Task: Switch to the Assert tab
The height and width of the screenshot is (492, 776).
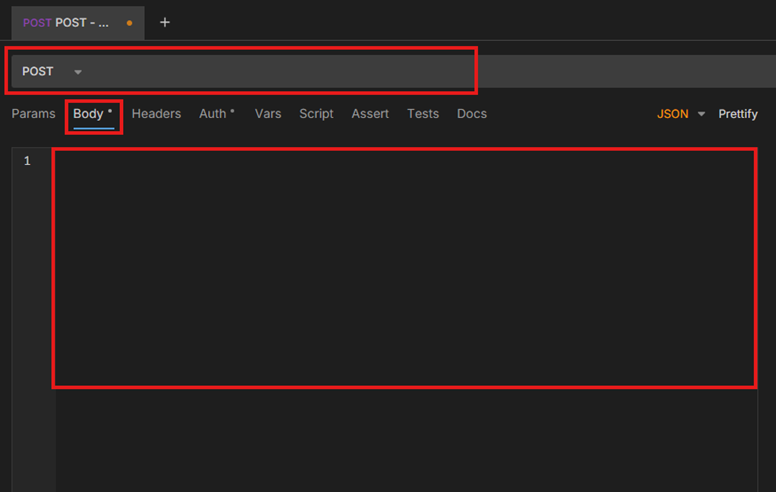Action: 370,114
